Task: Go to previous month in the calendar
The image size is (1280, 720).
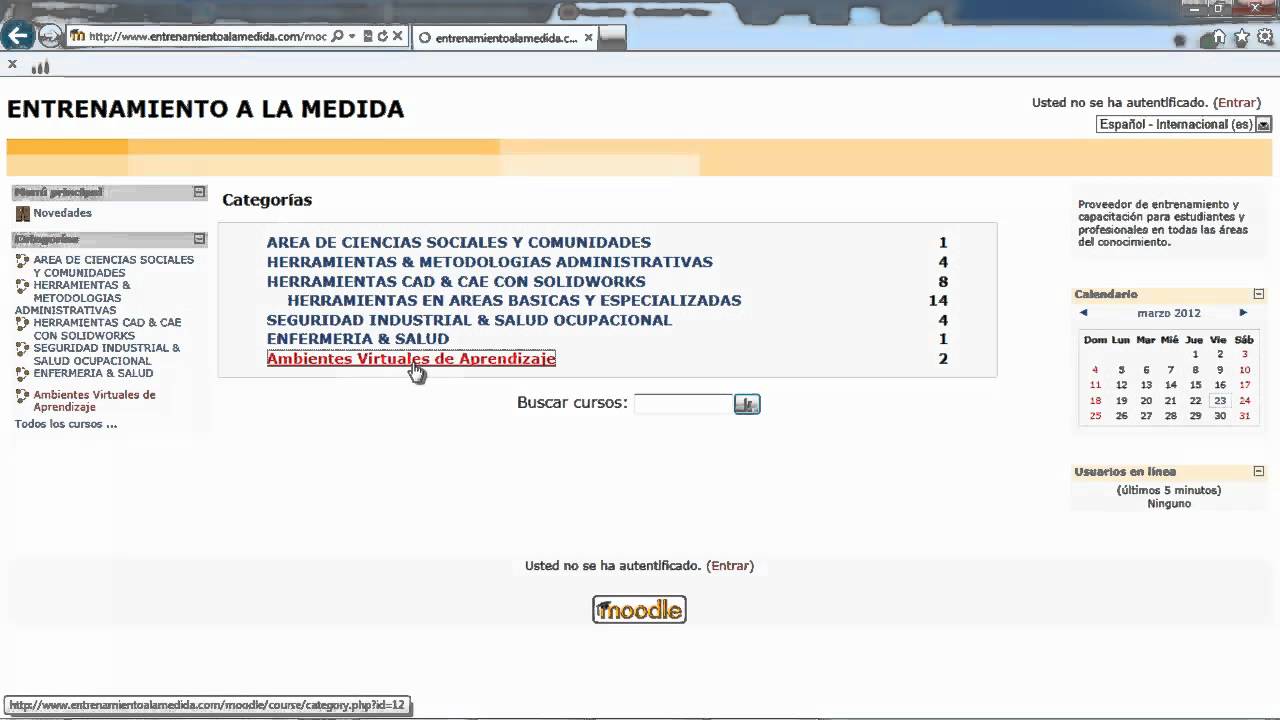Action: point(1083,313)
